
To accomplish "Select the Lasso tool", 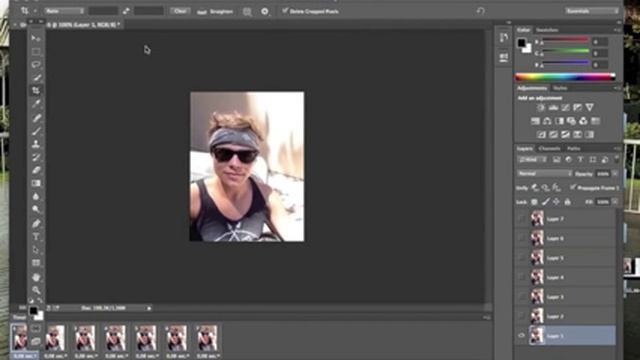I will (36, 64).
